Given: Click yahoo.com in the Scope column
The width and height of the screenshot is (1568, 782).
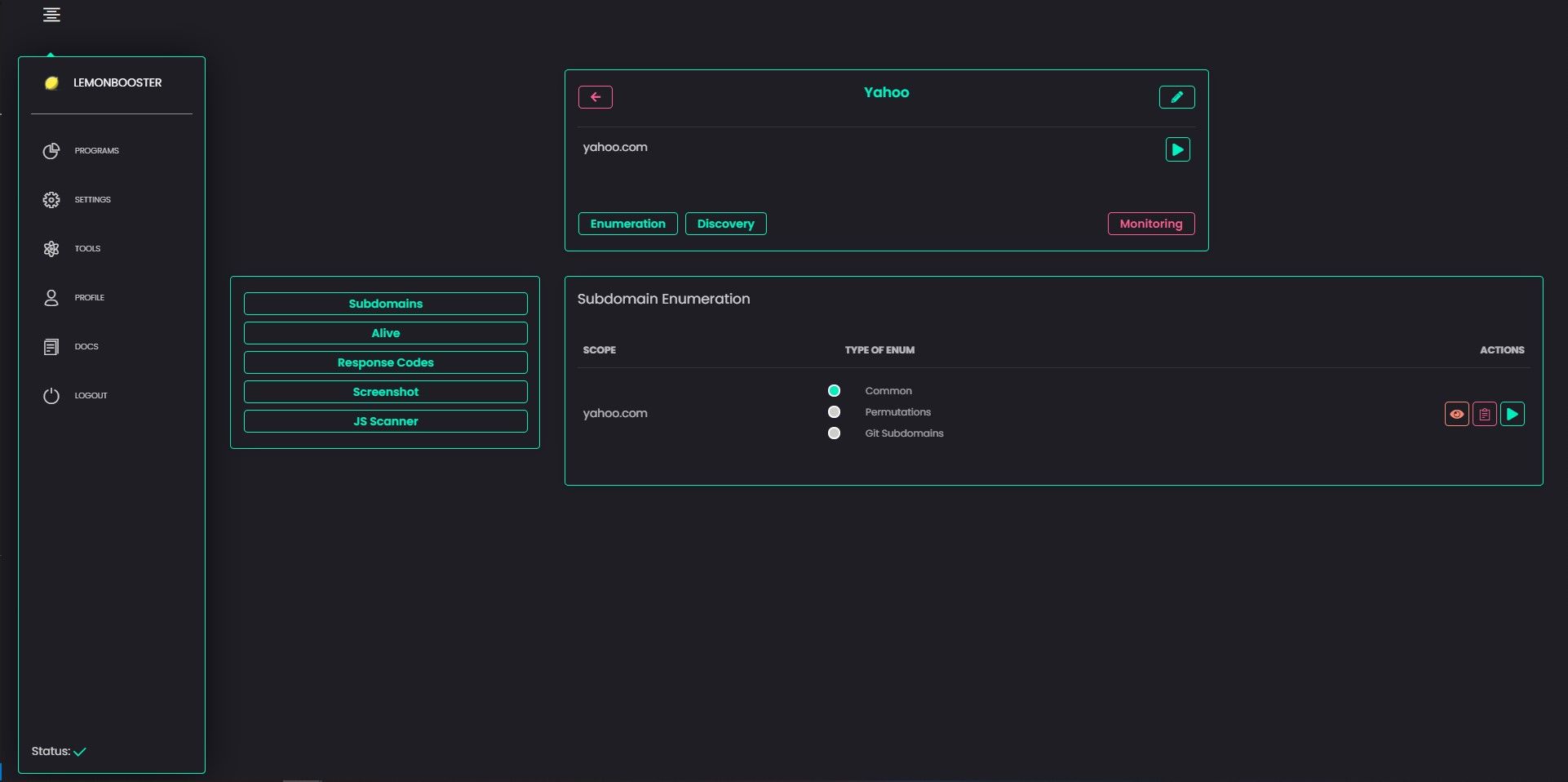Looking at the screenshot, I should coord(615,413).
